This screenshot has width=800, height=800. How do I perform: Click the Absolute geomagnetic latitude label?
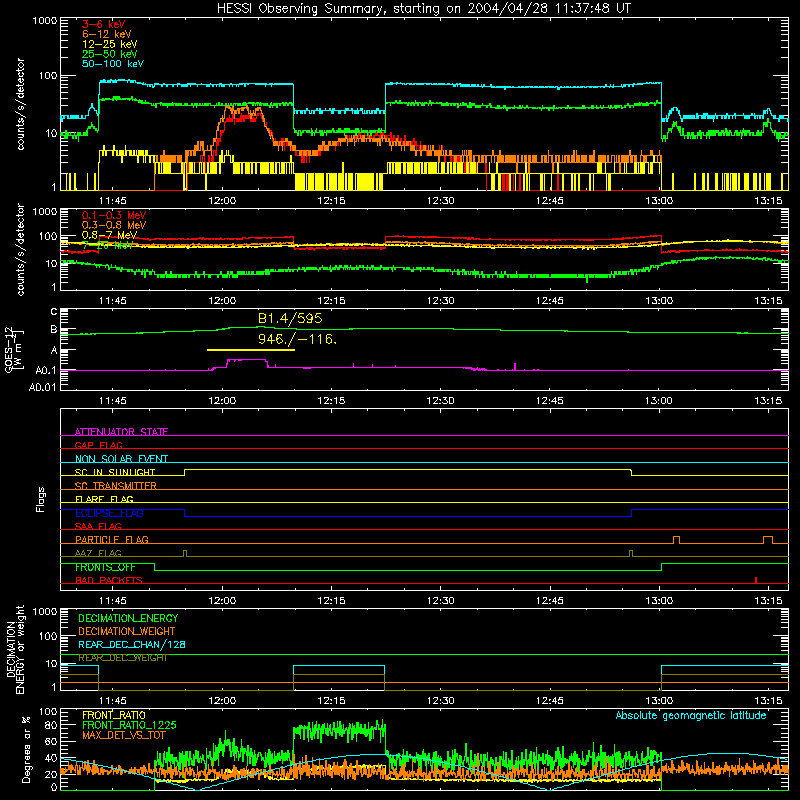tap(691, 715)
